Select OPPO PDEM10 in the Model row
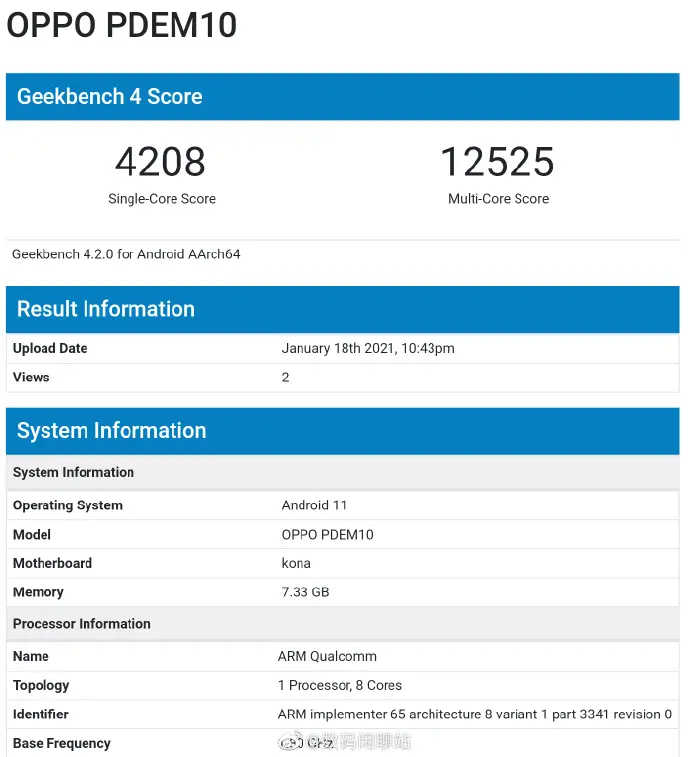Viewport: 690px width, 757px height. [x=327, y=534]
